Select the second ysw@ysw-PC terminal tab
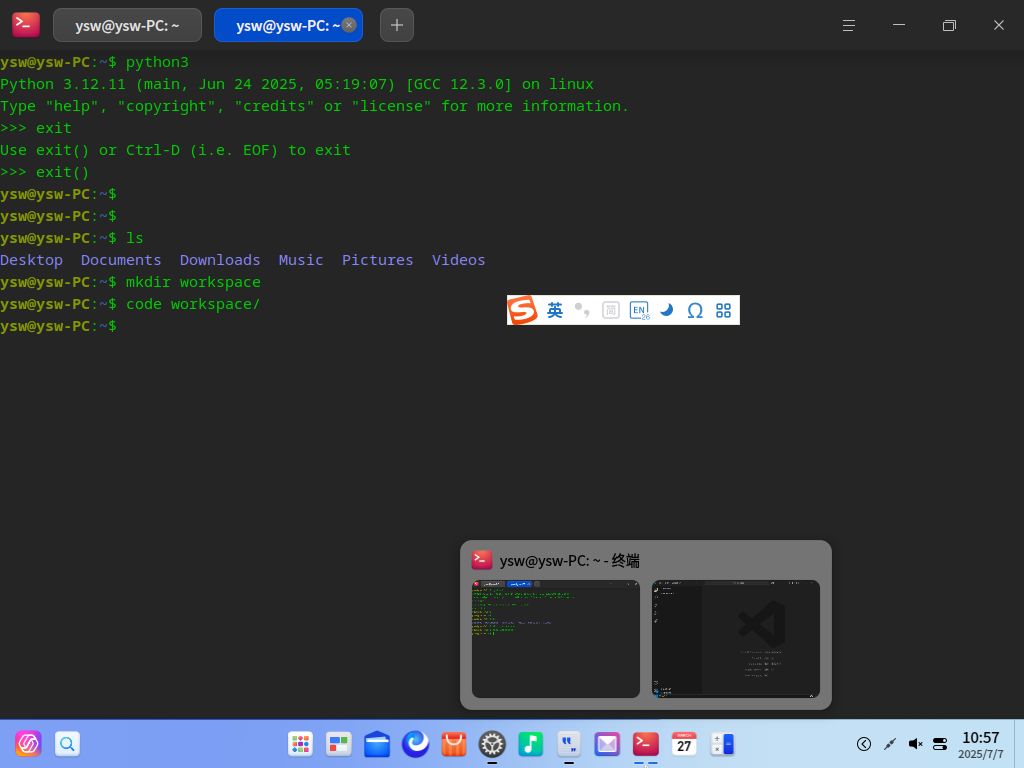This screenshot has height=768, width=1024. pos(288,25)
